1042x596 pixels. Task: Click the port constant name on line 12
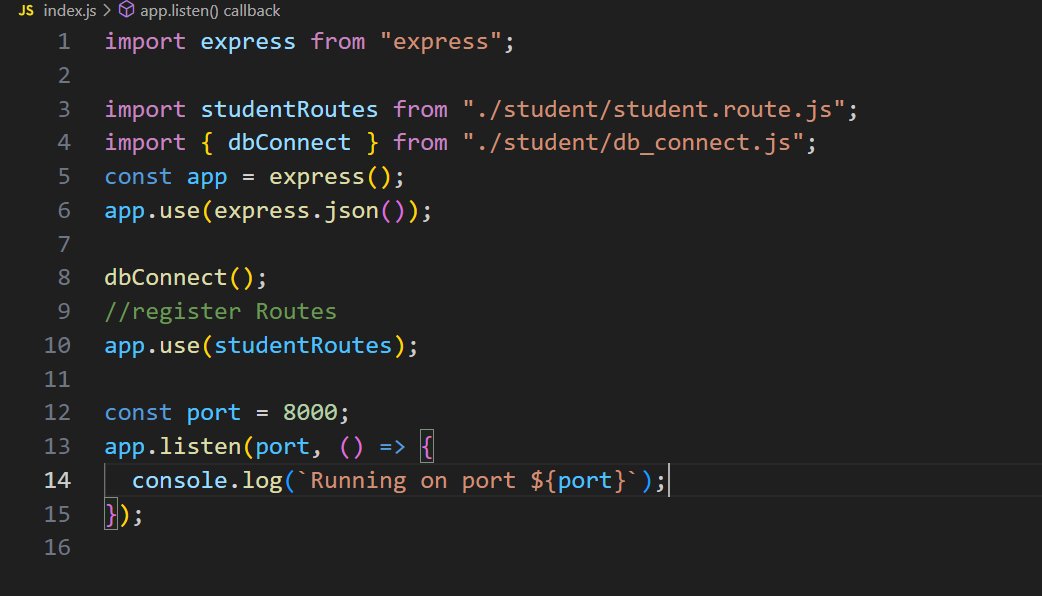[x=213, y=413]
